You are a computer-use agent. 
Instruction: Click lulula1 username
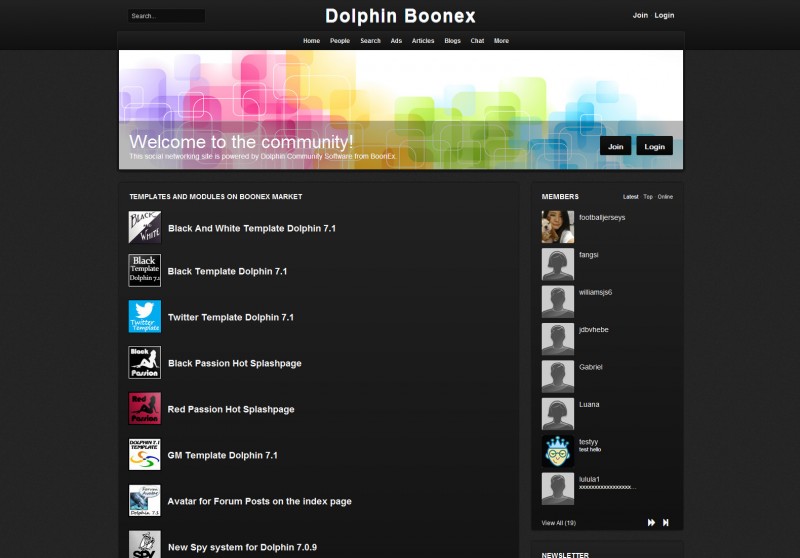click(x=589, y=479)
